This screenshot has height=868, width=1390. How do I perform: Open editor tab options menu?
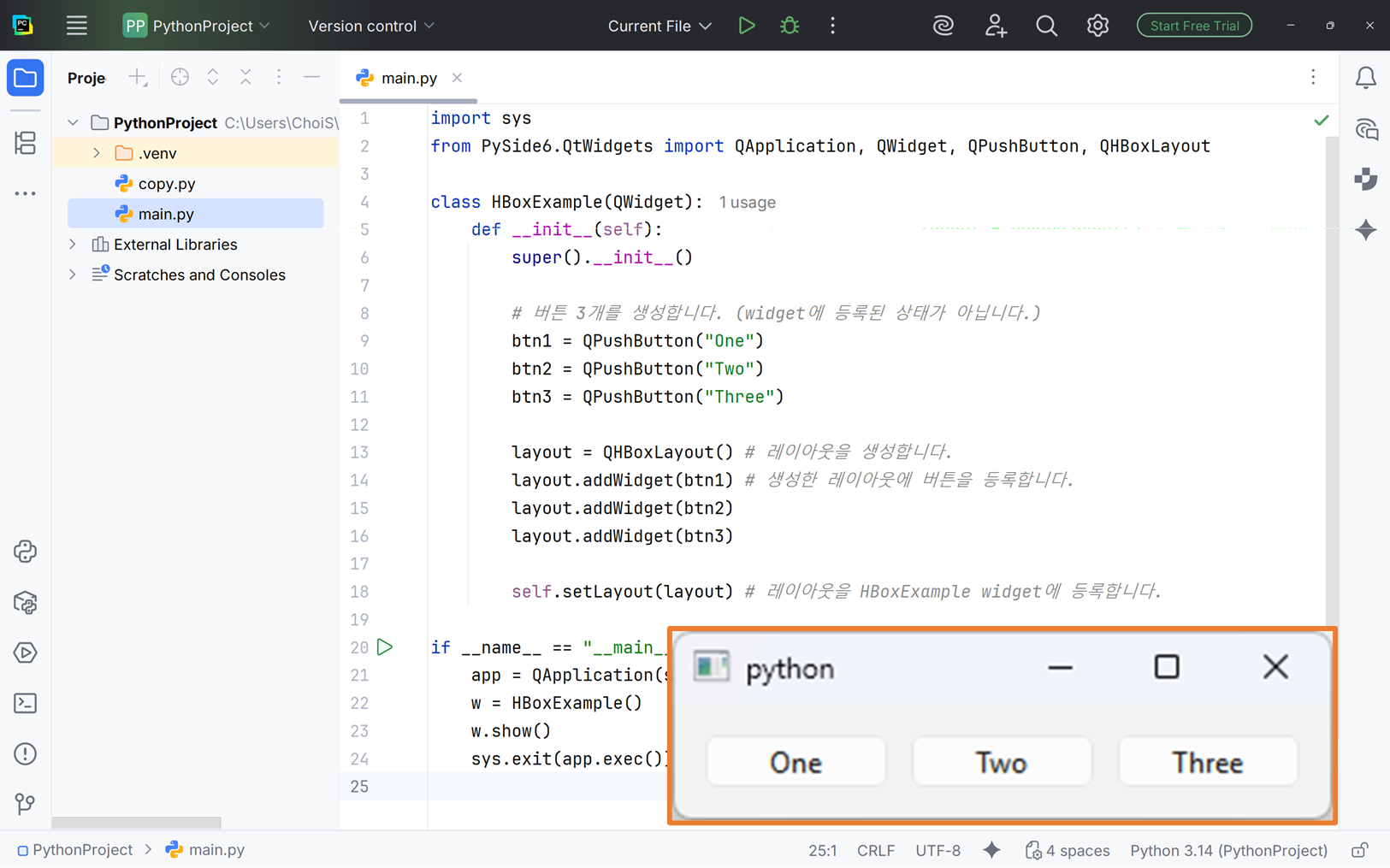click(x=1313, y=77)
